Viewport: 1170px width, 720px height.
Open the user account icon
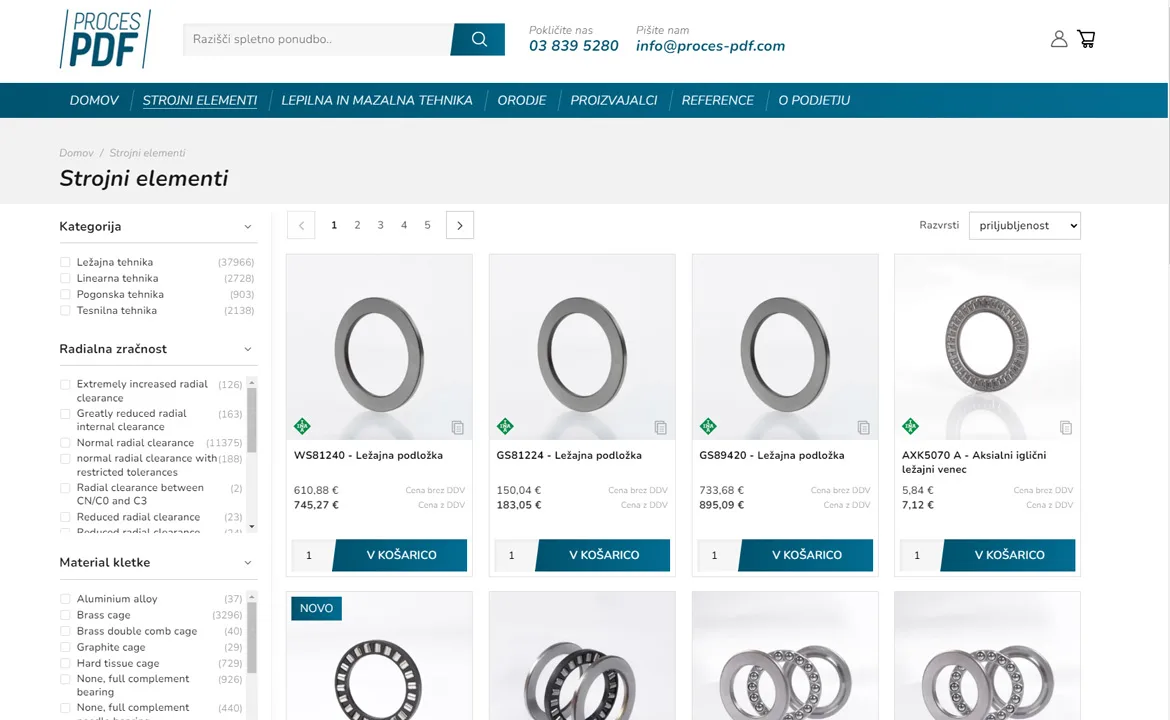coord(1059,39)
